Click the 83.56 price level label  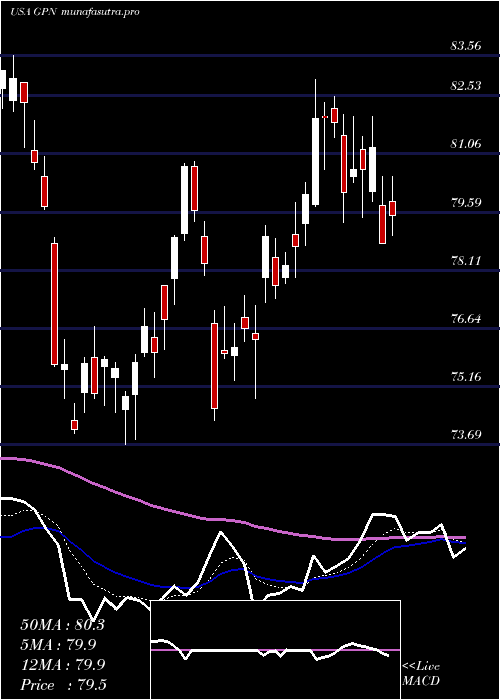467,46
